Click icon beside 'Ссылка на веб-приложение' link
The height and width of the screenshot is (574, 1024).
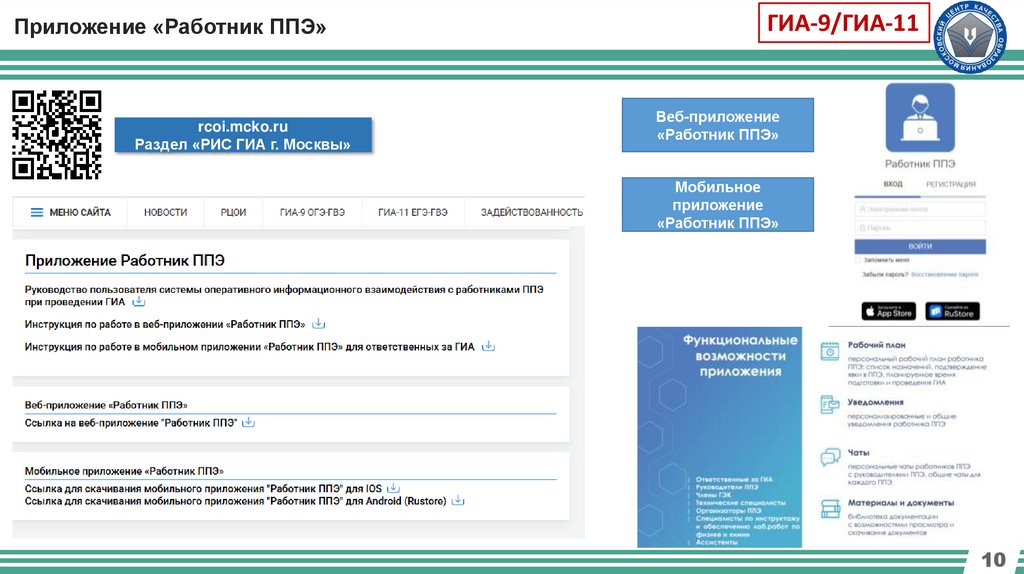pyautogui.click(x=248, y=423)
